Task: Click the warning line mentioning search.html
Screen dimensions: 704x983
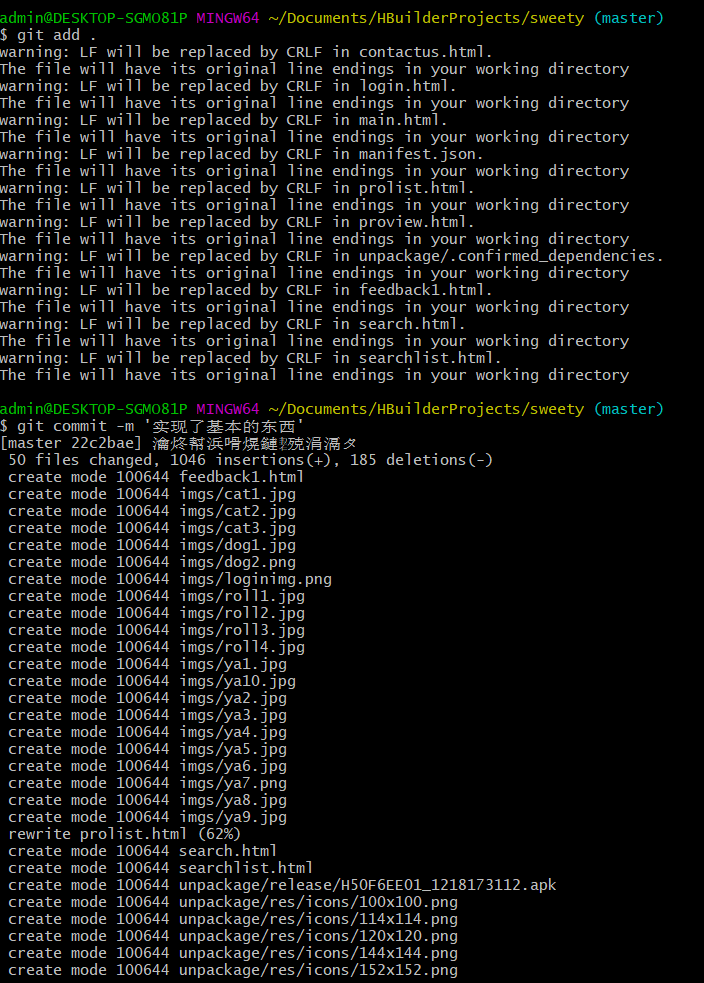Action: coord(233,323)
